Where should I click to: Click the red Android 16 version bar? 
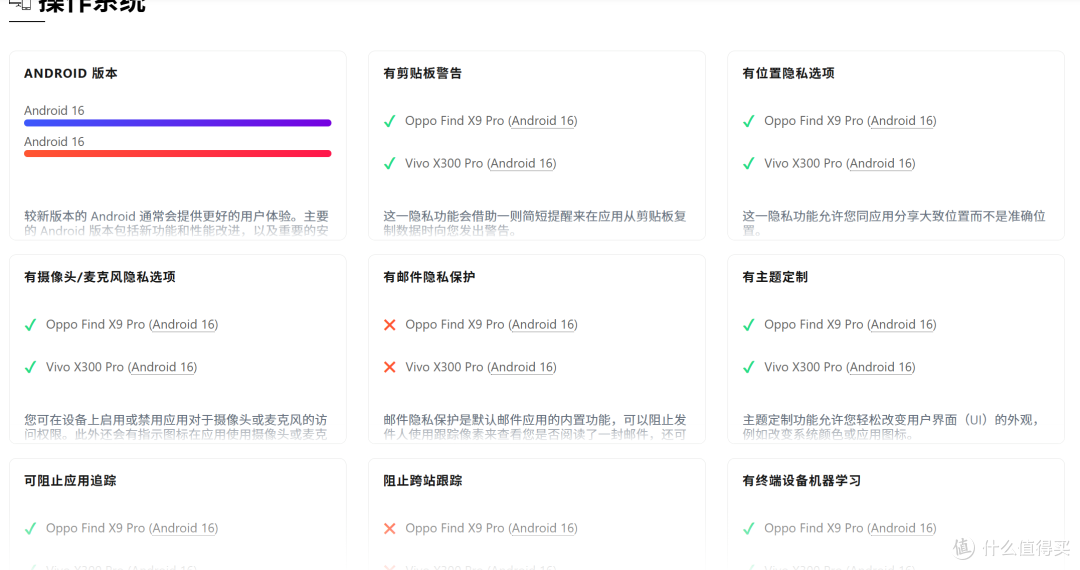point(177,153)
